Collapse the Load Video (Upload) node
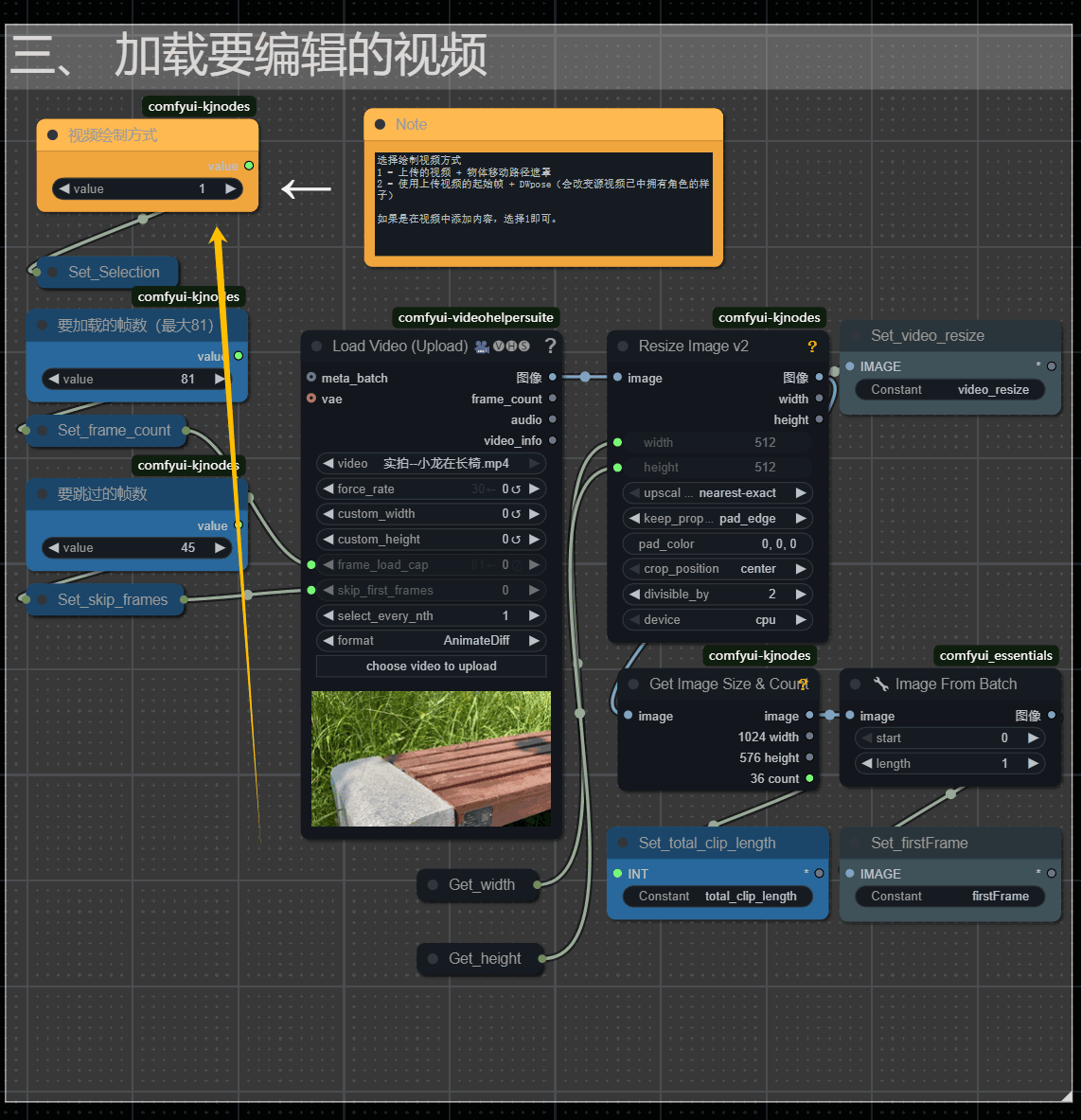 (316, 347)
